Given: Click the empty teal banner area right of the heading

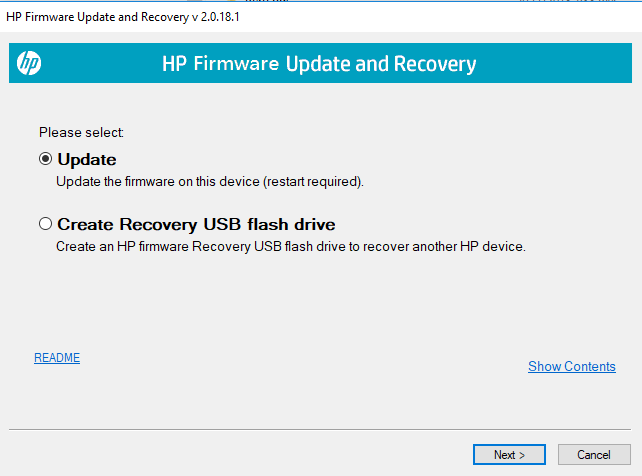Looking at the screenshot, I should pyautogui.click(x=560, y=65).
